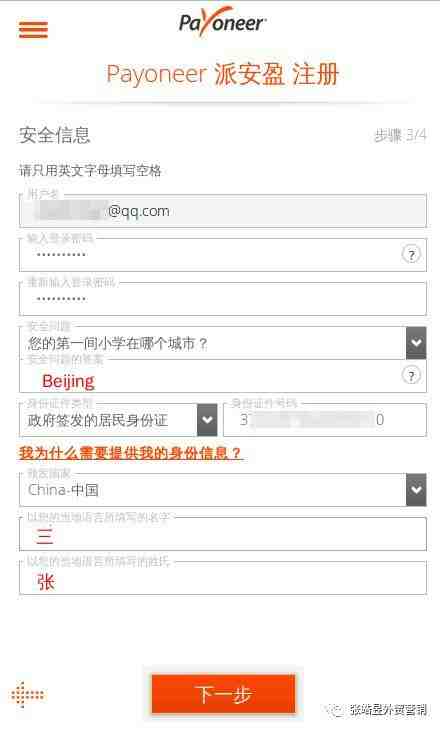The height and width of the screenshot is (729, 440).
Task: Open the 政府签发的居民身份证 ID type selector
Action: 118,420
